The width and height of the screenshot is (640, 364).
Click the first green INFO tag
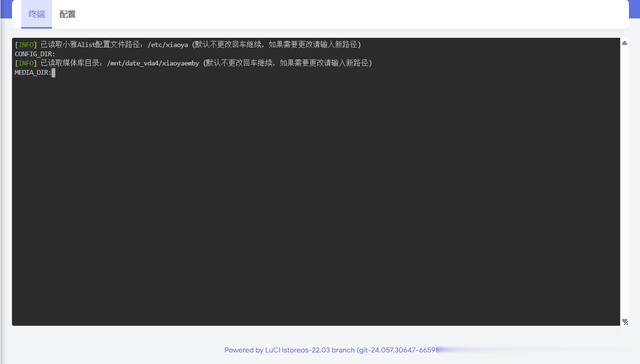pyautogui.click(x=26, y=45)
